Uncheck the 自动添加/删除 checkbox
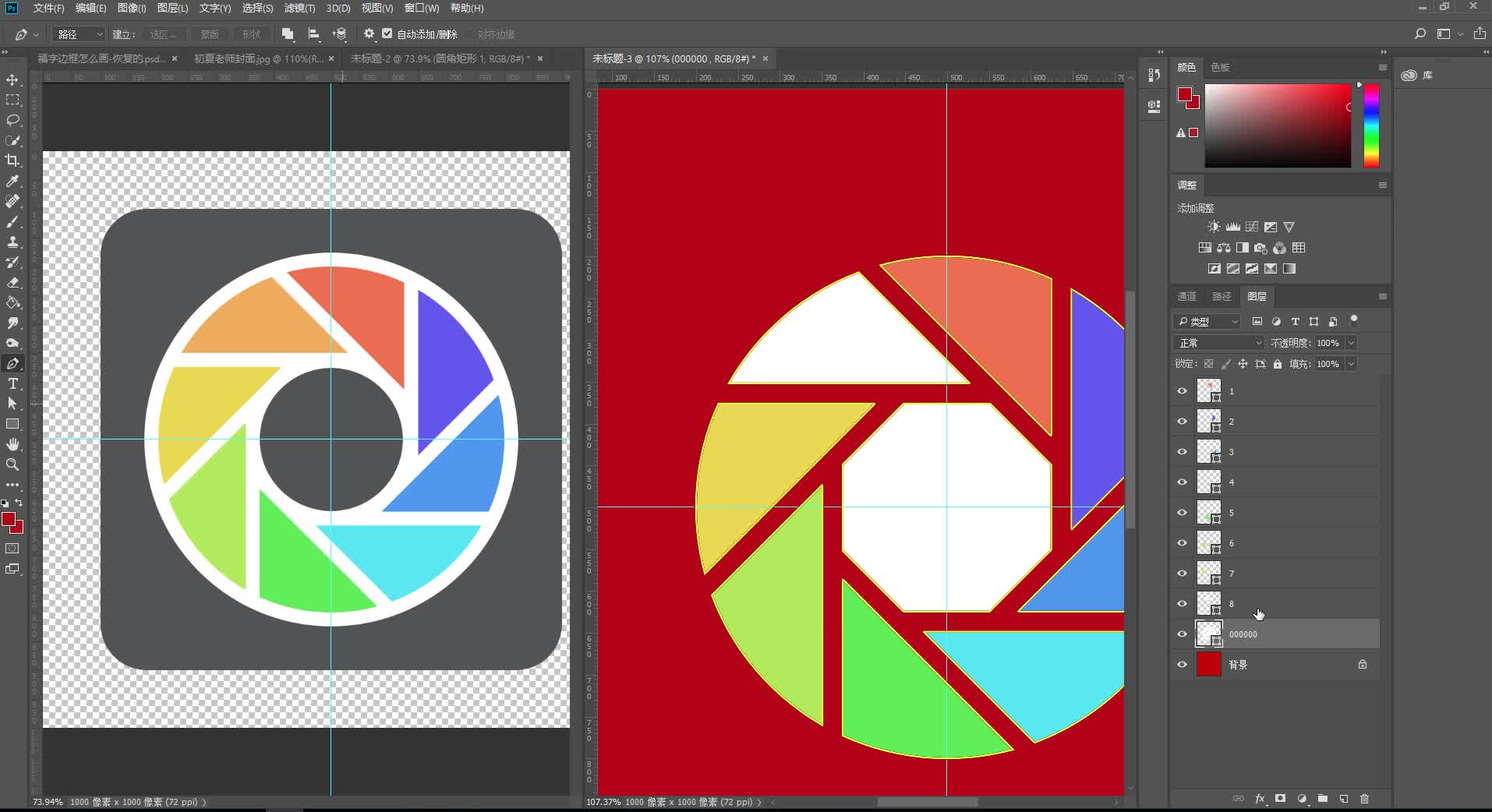Image resolution: width=1492 pixels, height=812 pixels. point(387,34)
